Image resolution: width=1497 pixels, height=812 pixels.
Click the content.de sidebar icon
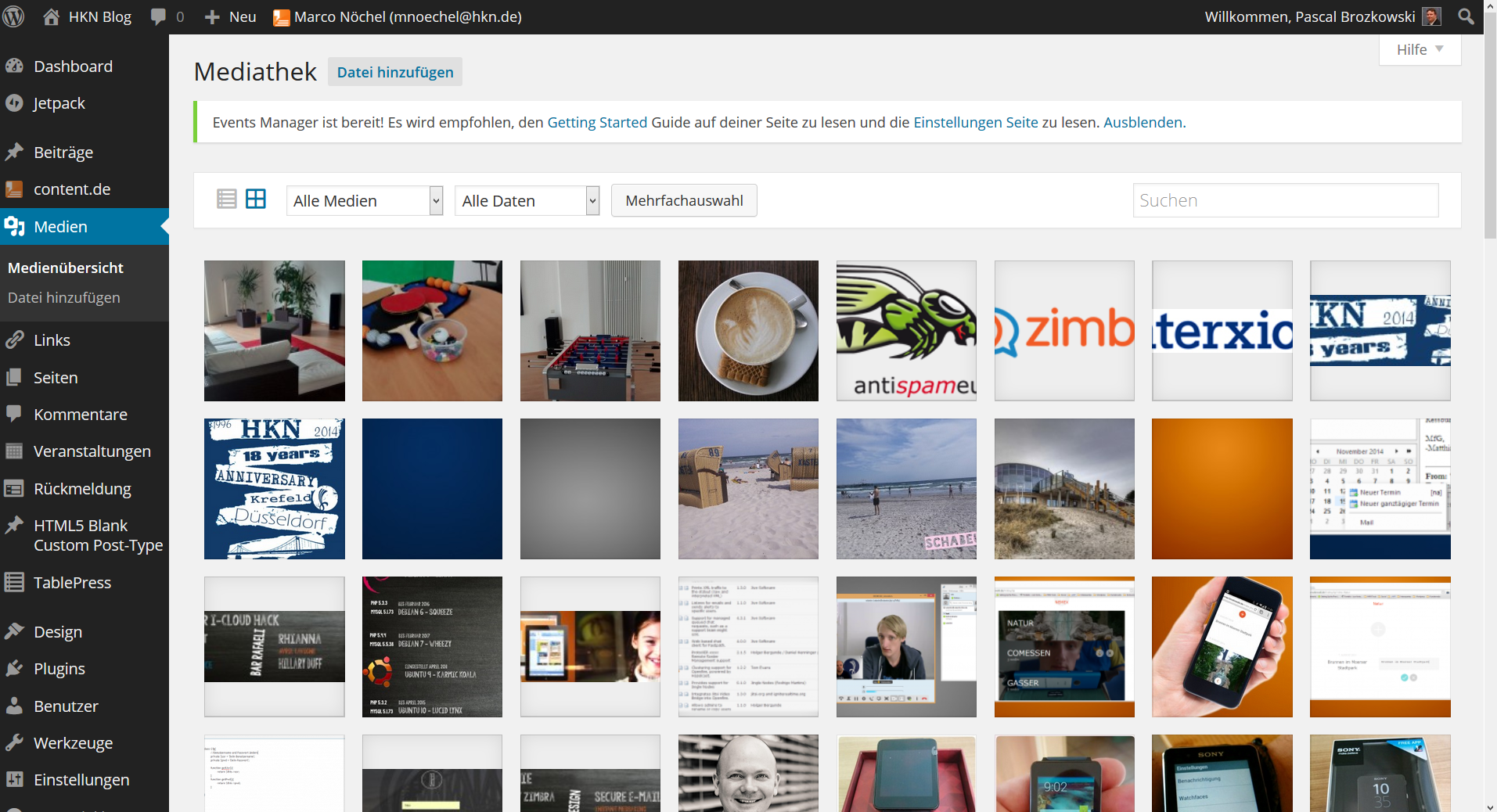[14, 189]
